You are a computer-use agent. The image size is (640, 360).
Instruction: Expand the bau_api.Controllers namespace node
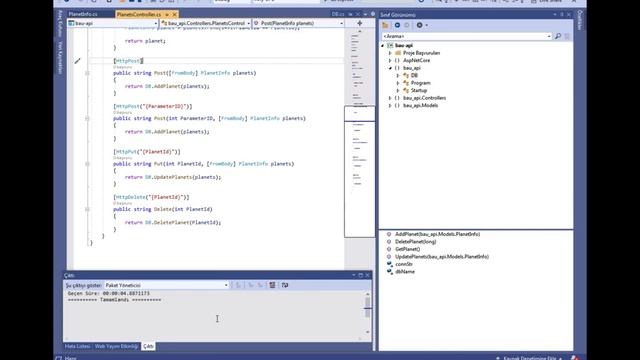coord(390,98)
